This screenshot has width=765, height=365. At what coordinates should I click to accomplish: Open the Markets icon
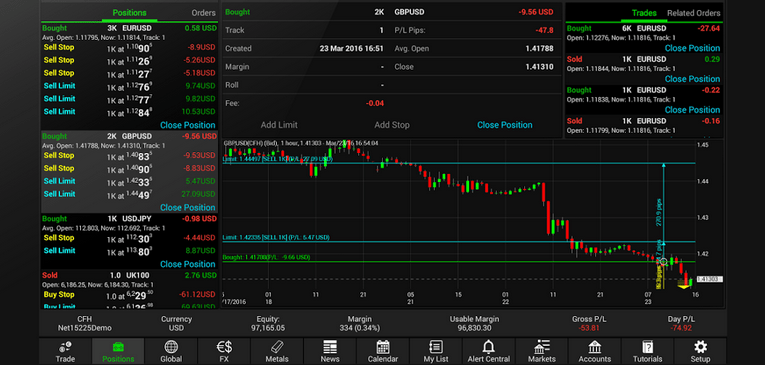point(542,347)
